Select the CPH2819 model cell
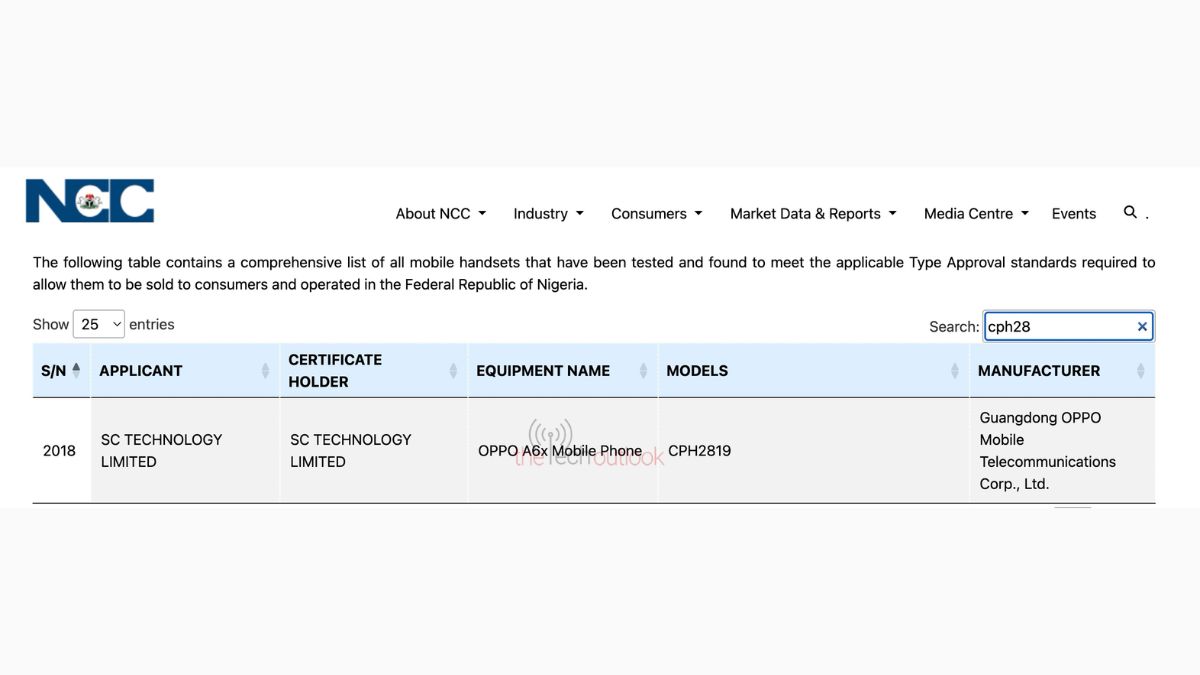The height and width of the screenshot is (675, 1200). coord(699,451)
